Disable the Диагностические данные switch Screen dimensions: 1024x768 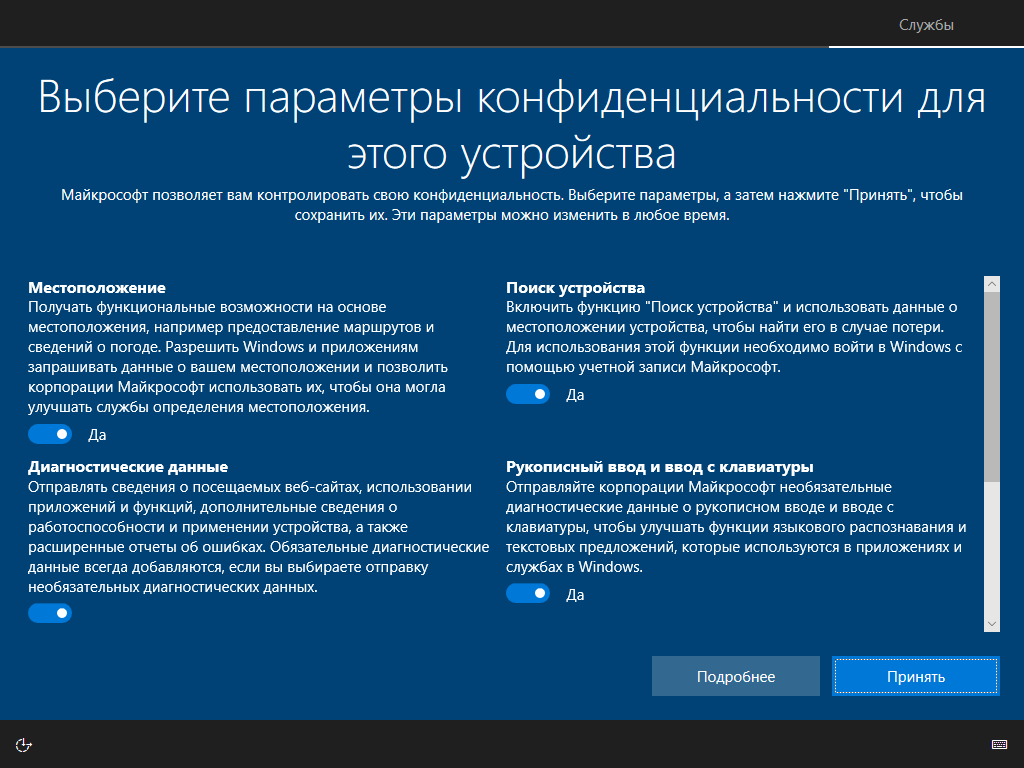(x=50, y=613)
